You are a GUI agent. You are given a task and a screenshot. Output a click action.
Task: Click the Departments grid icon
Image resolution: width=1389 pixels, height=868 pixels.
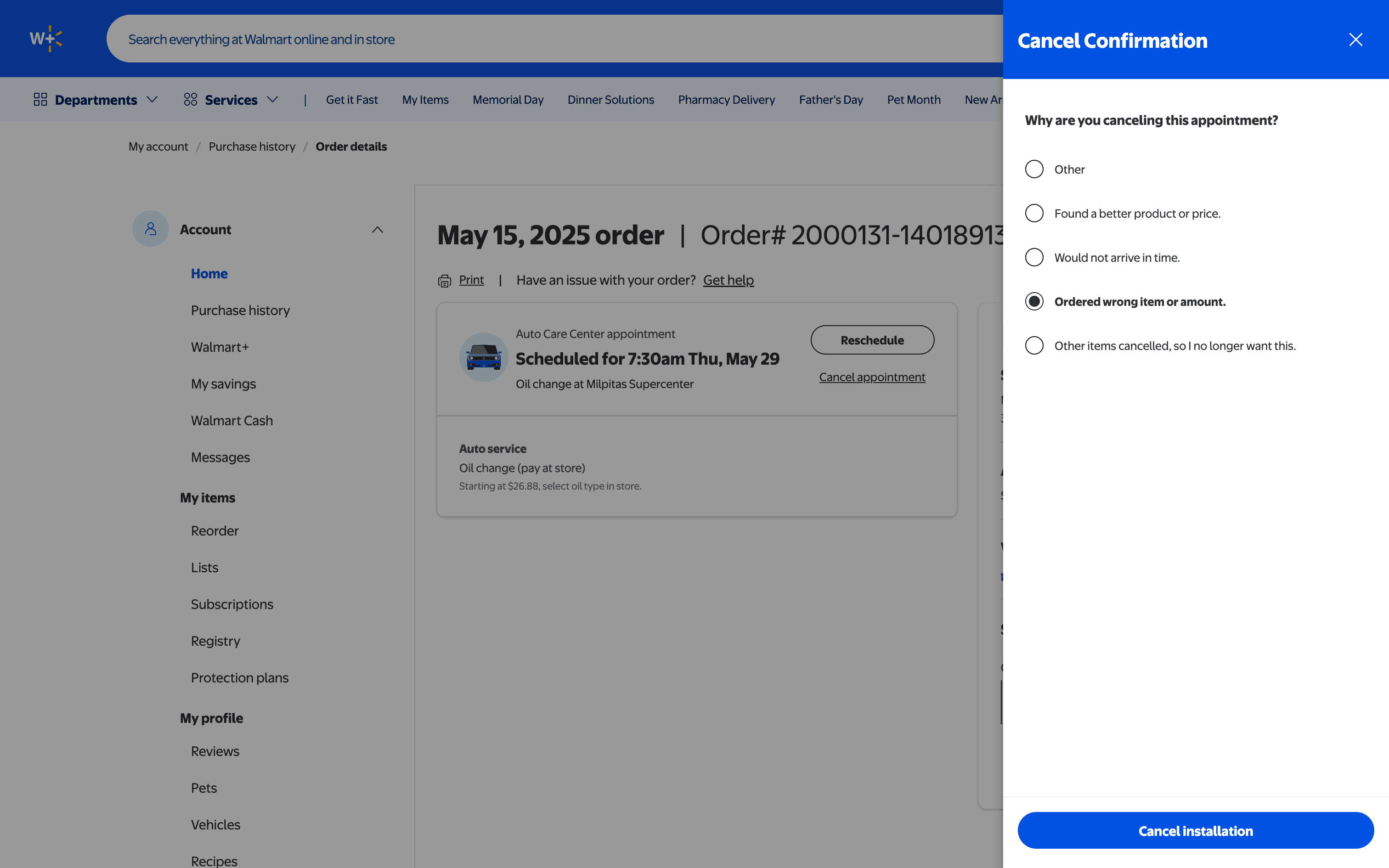(x=40, y=100)
